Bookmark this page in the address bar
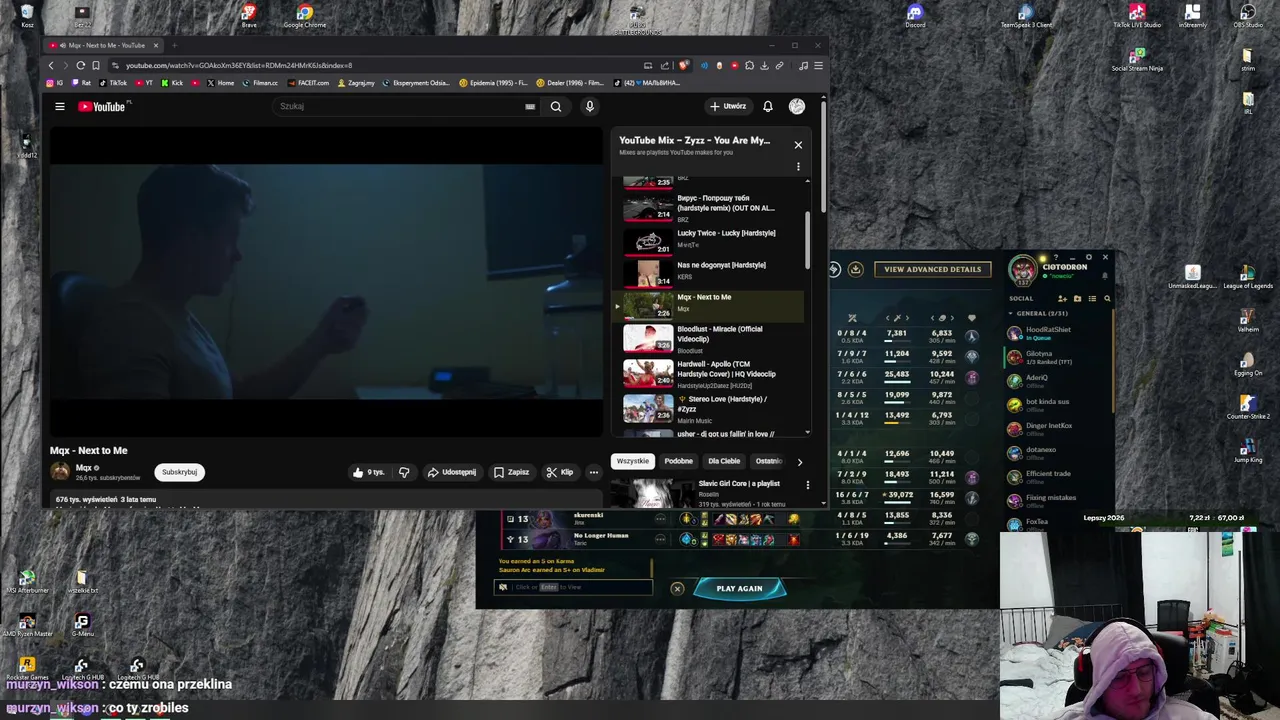Viewport: 1280px width, 720px height. point(96,65)
